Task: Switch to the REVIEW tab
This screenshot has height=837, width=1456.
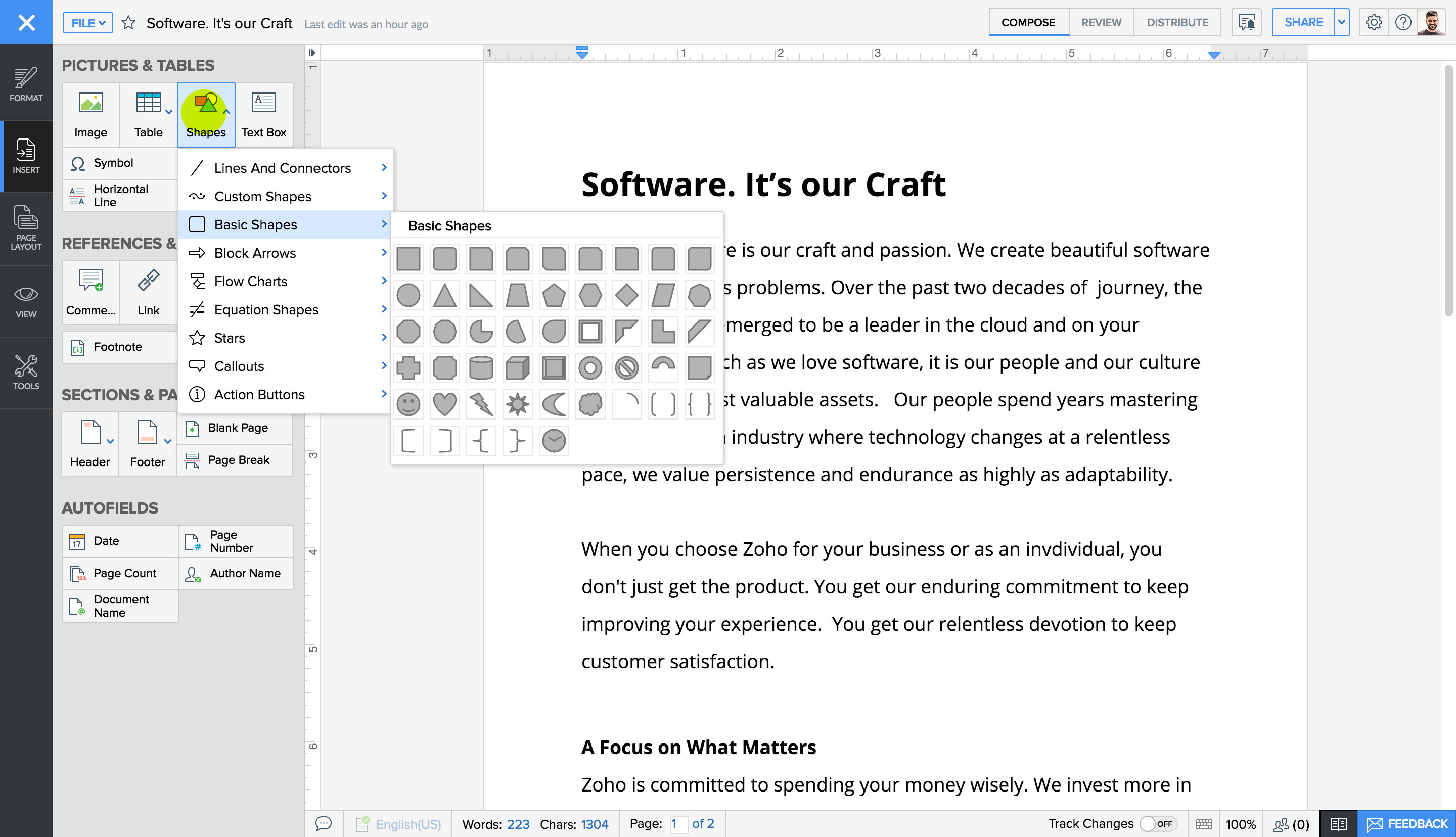Action: click(1101, 22)
